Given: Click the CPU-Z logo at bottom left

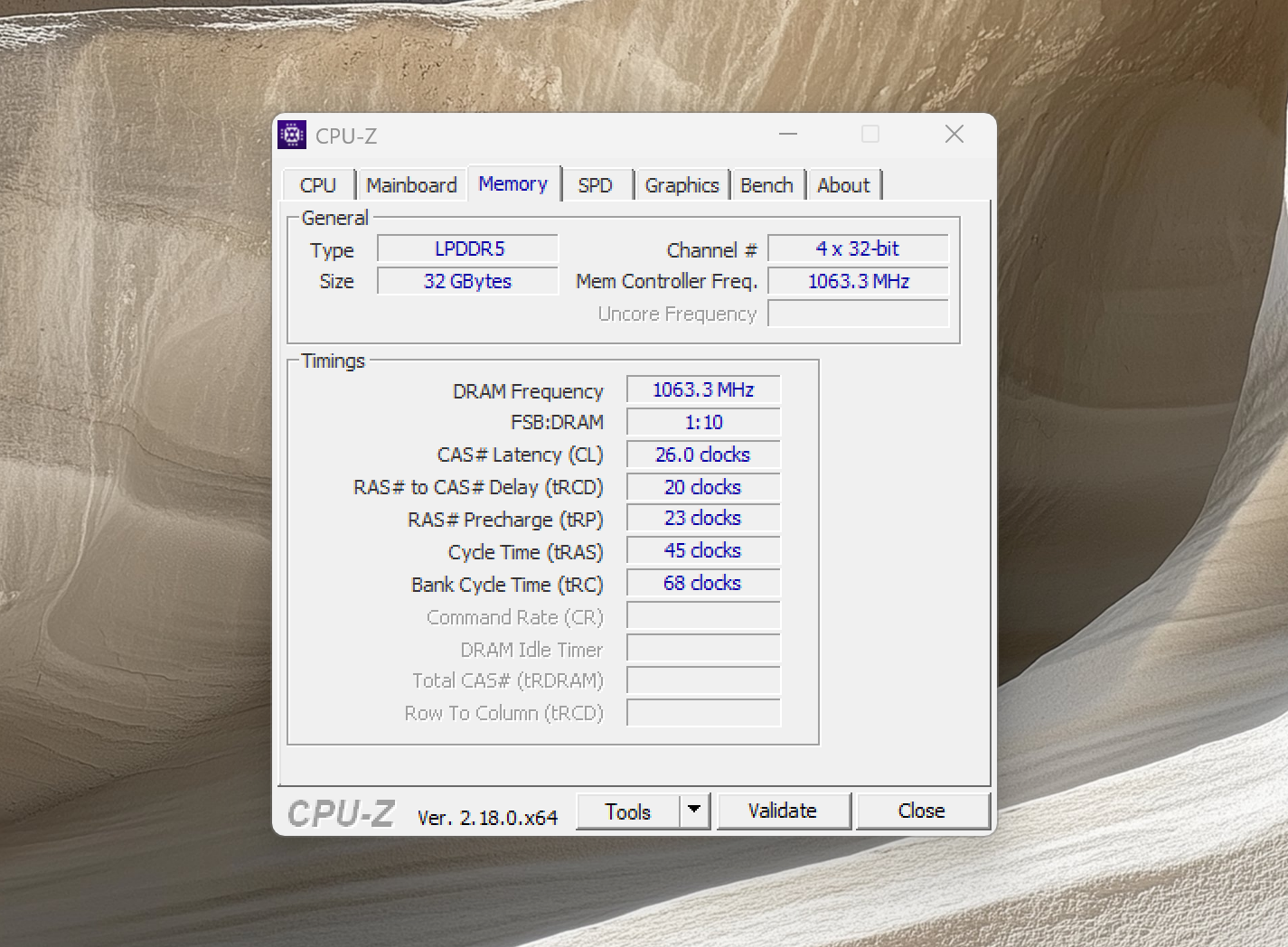Looking at the screenshot, I should click(x=342, y=813).
